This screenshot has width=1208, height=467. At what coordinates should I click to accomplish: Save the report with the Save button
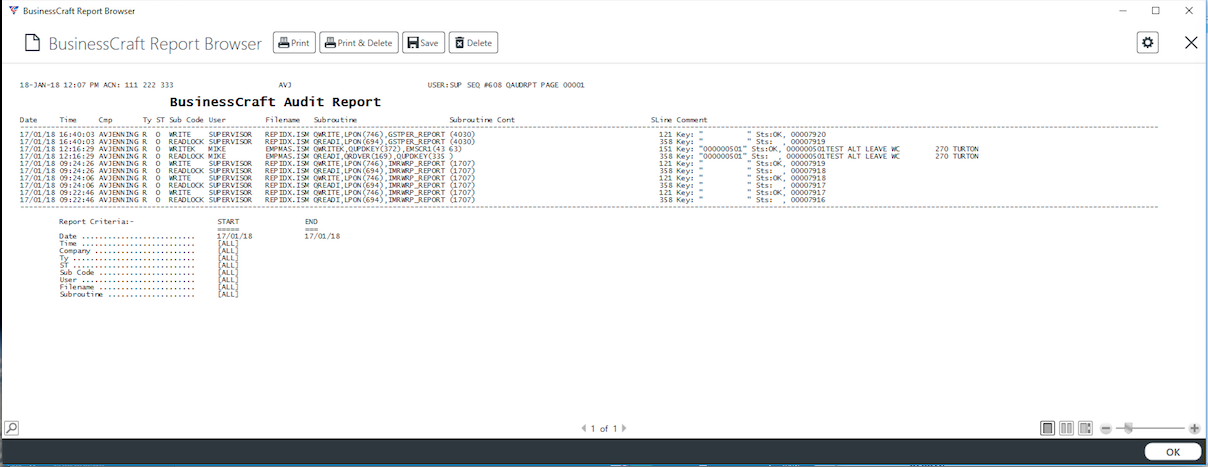click(423, 43)
